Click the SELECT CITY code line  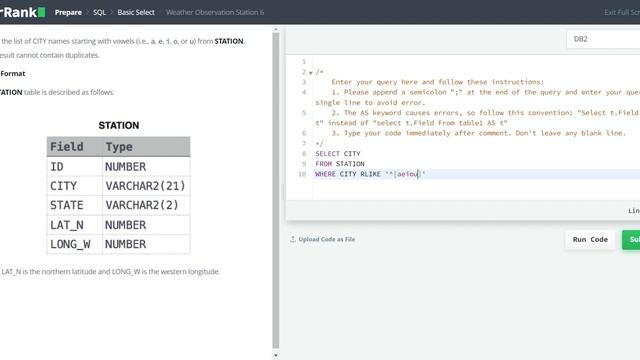(x=338, y=154)
